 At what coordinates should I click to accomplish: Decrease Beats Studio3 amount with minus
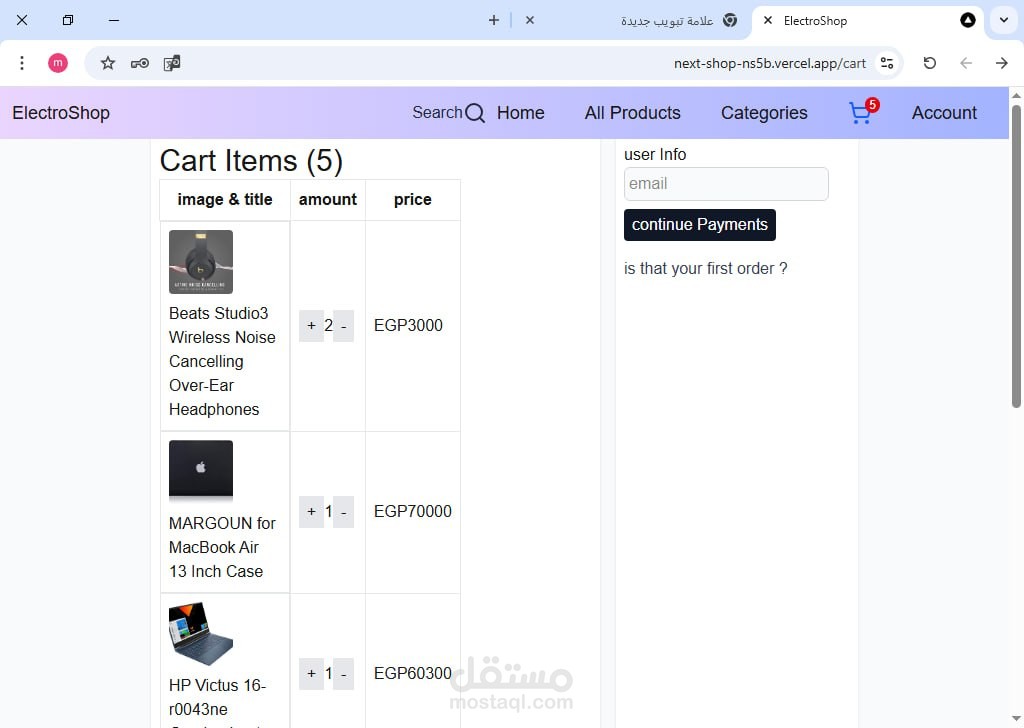[344, 326]
